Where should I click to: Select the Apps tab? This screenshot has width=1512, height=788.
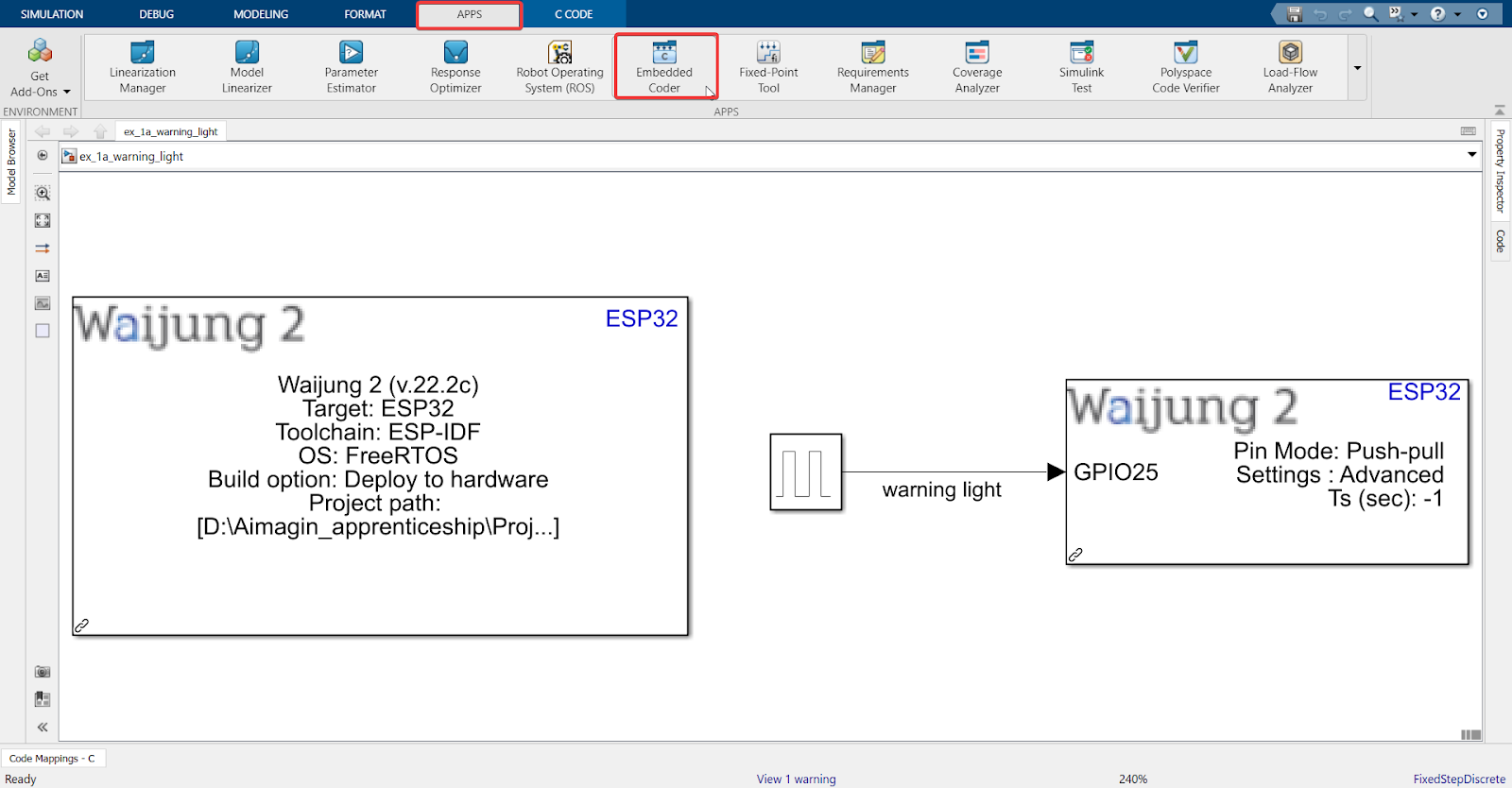click(470, 14)
